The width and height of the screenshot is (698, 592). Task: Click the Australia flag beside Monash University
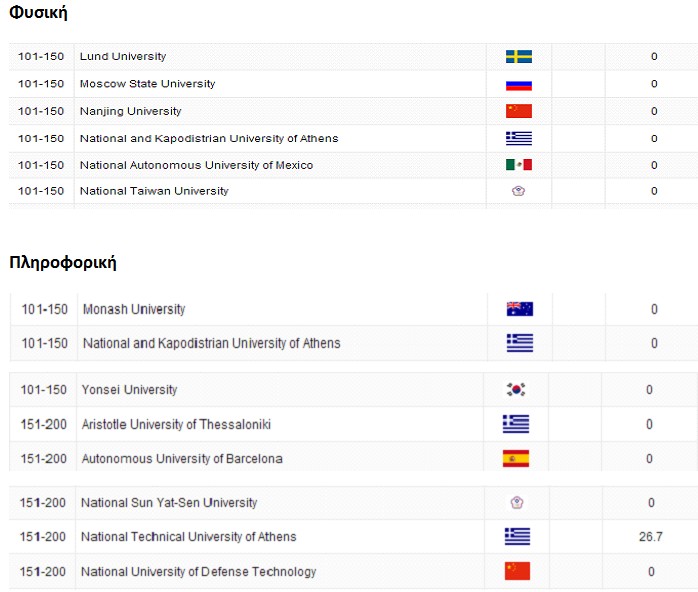519,309
